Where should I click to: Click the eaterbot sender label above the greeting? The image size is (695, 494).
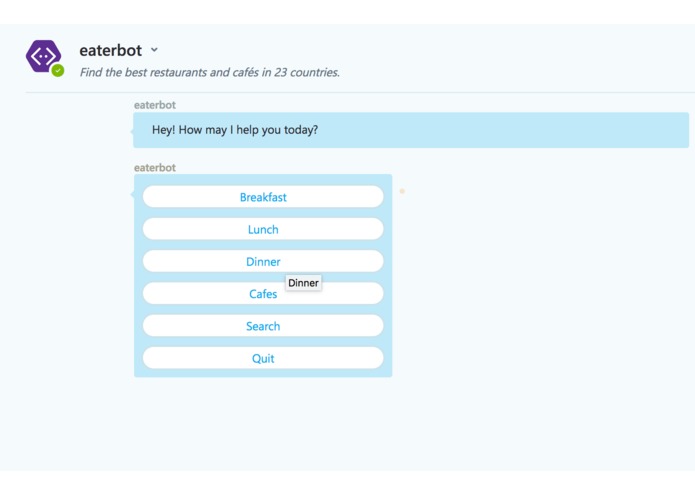[155, 105]
